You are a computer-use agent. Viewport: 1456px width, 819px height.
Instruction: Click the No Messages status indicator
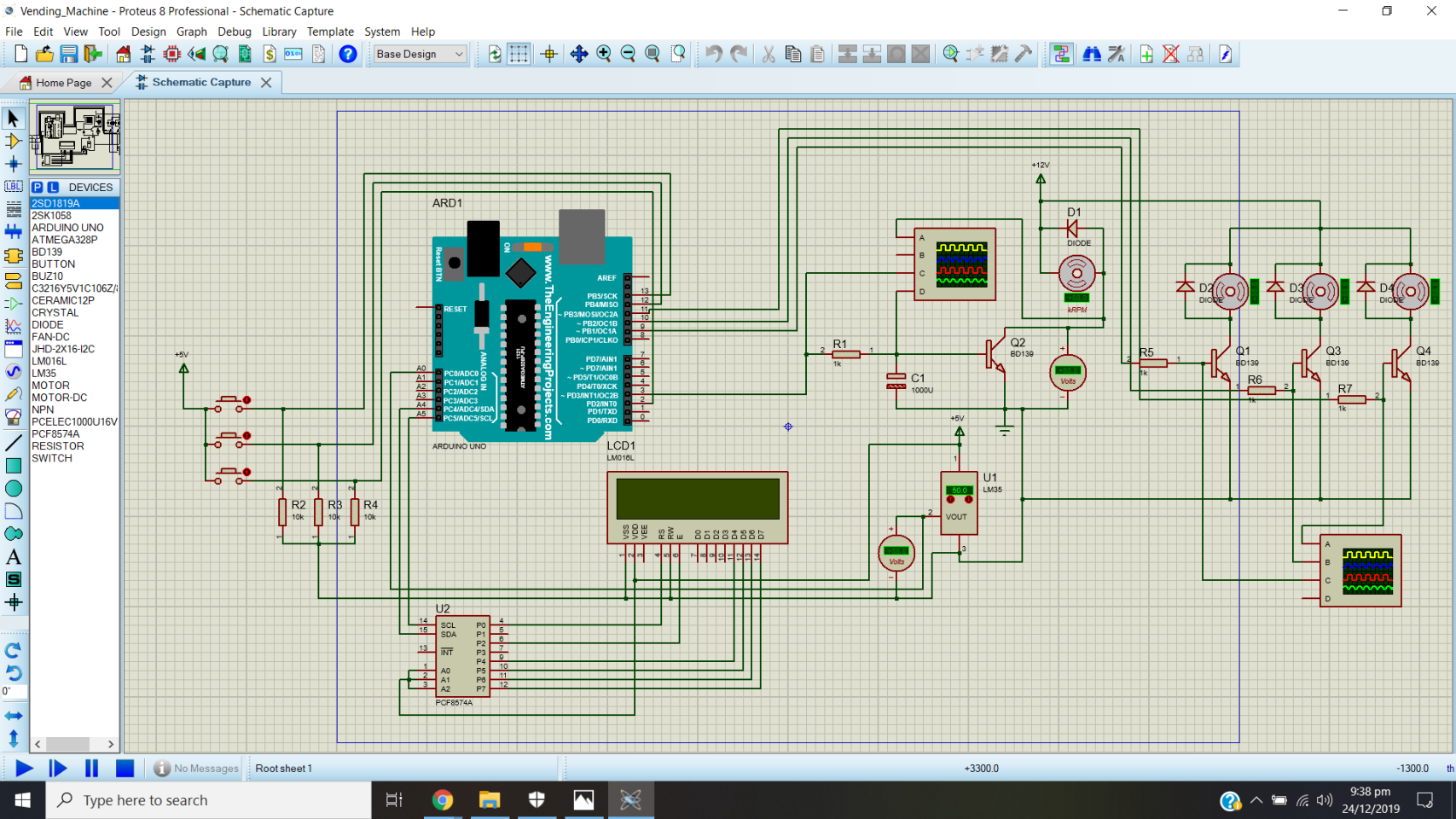pyautogui.click(x=196, y=769)
